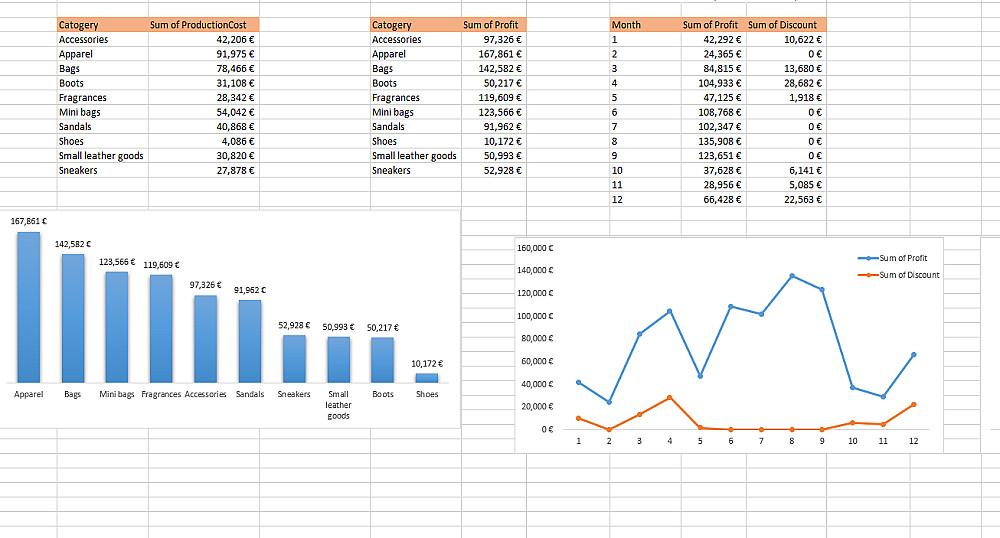The height and width of the screenshot is (538, 1000).
Task: Click month 1 discount 10,622 €
Action: (786, 40)
